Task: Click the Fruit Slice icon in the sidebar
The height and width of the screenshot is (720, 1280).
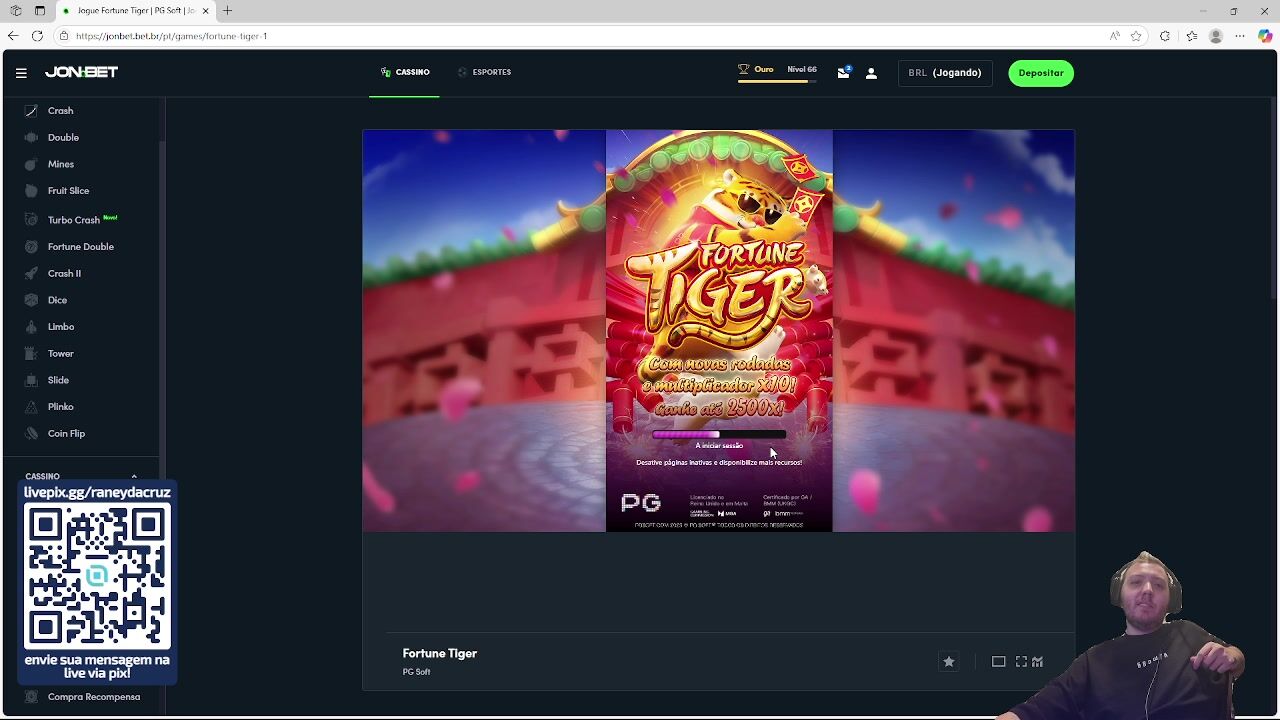Action: pos(31,191)
